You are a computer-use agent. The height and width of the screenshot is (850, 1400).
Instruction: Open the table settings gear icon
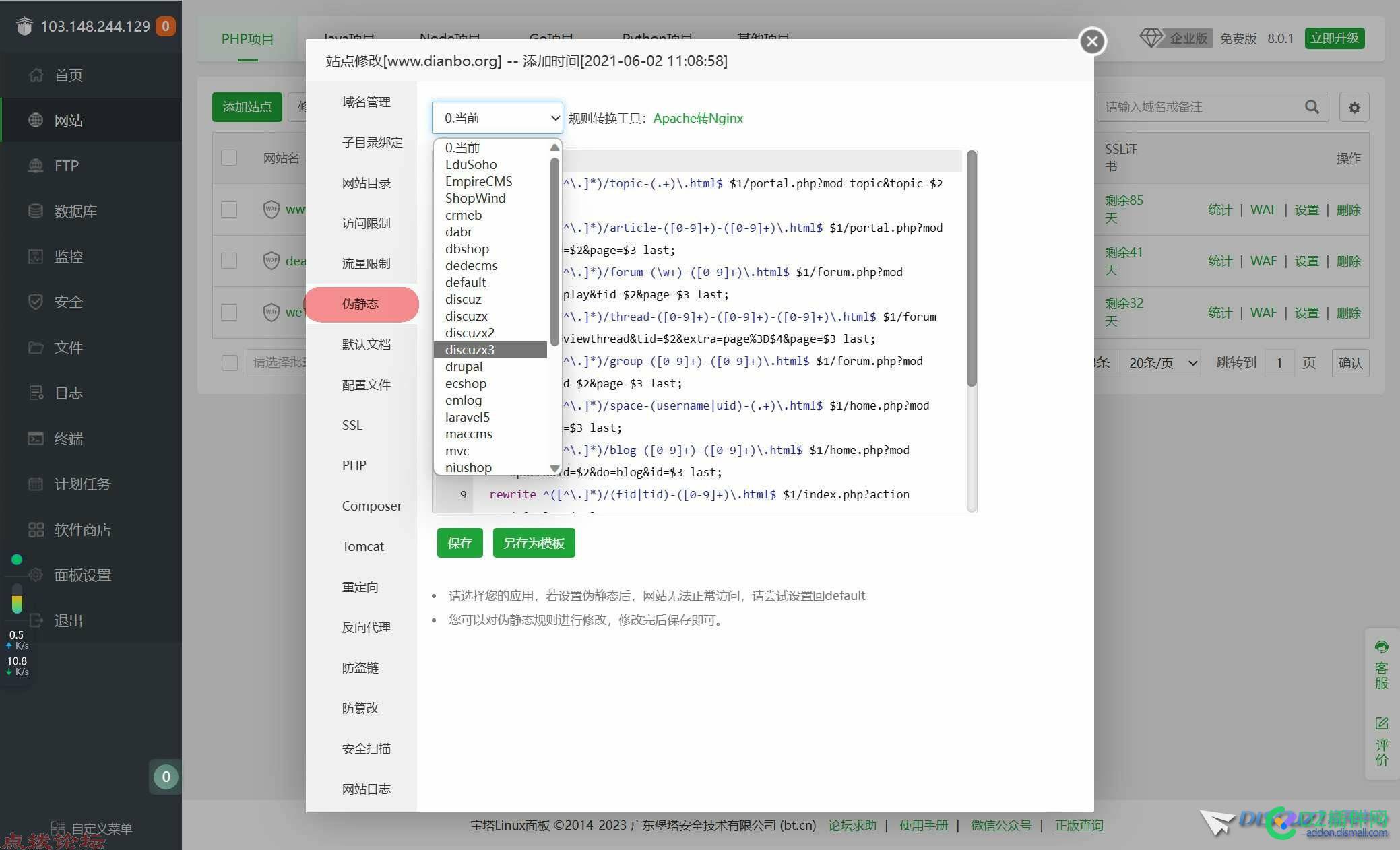(x=1354, y=107)
